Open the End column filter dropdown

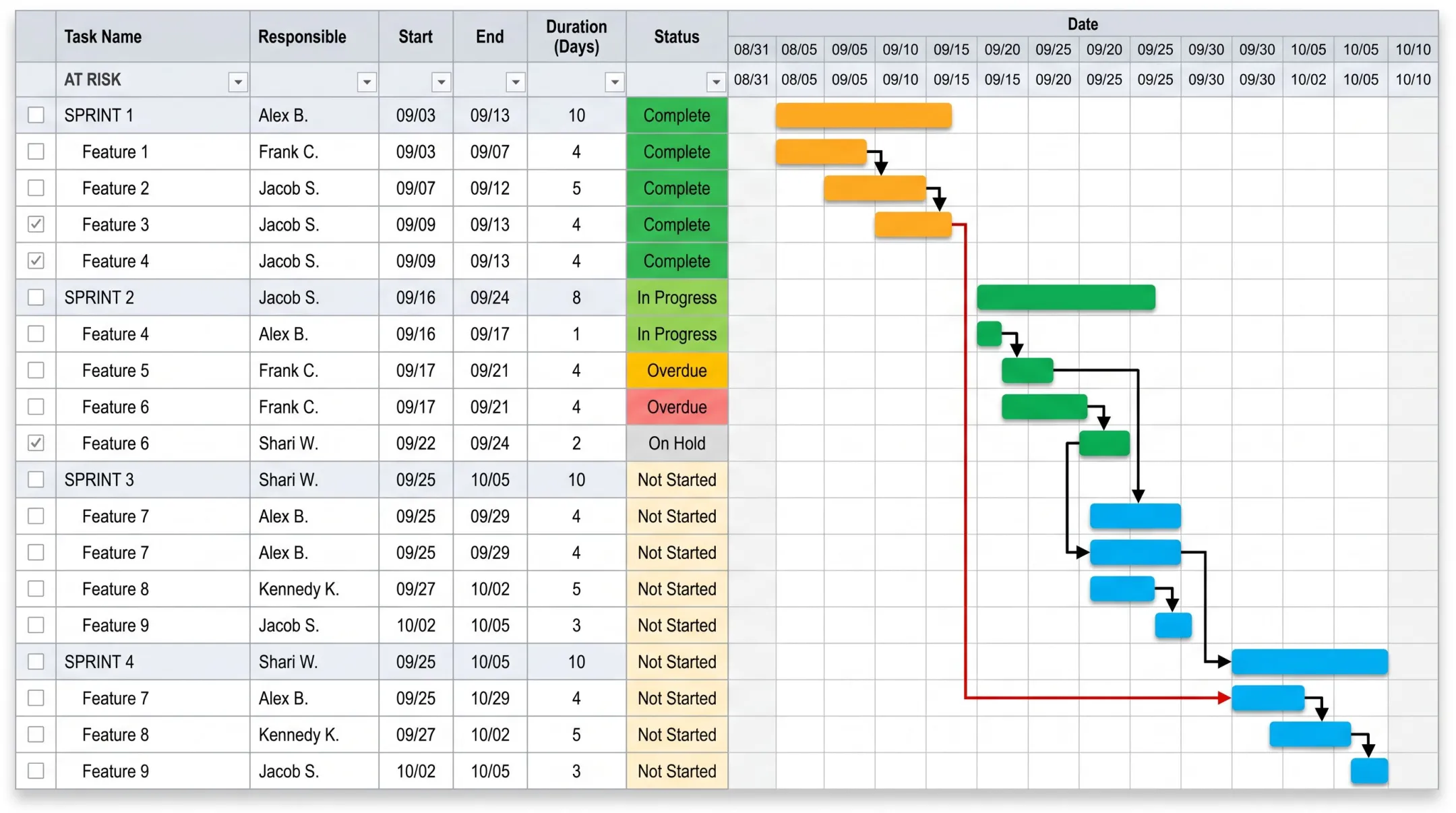tap(516, 82)
